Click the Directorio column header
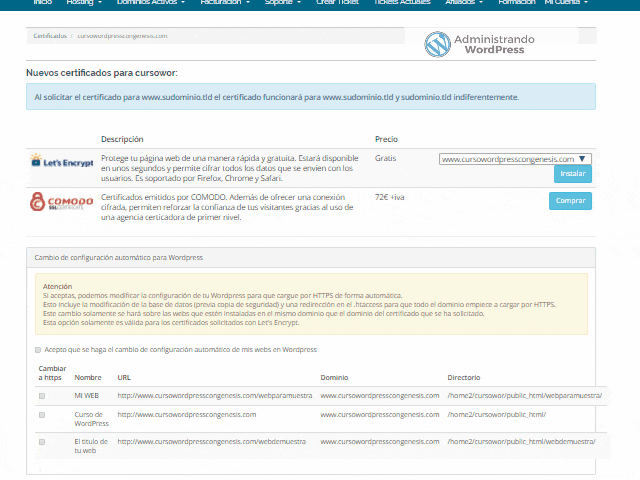640x480 pixels. coord(464,378)
